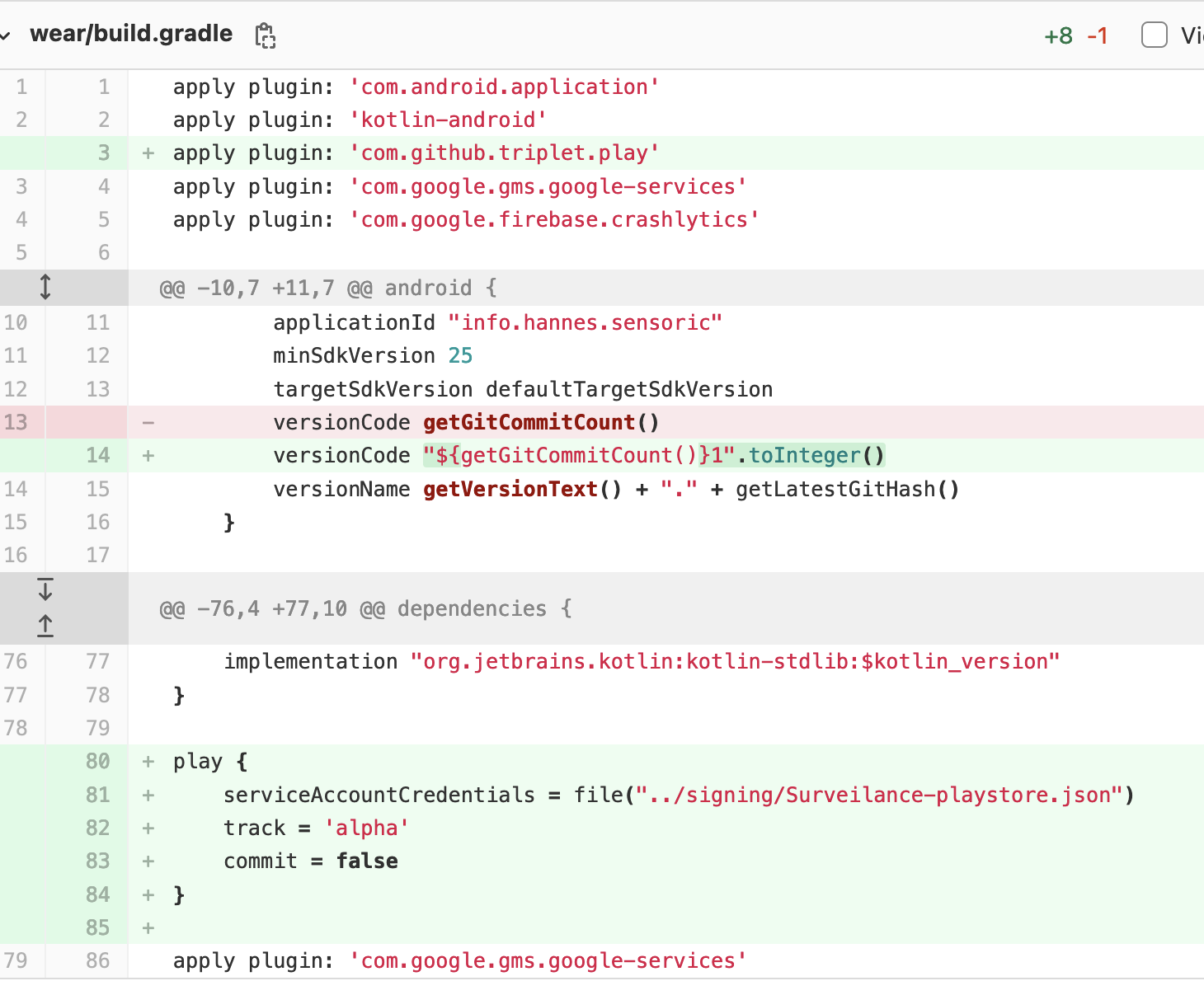1204x981 pixels.
Task: Click the '@@ -76,4 +77,10 @@ dependencies {' header
Action: (x=365, y=608)
